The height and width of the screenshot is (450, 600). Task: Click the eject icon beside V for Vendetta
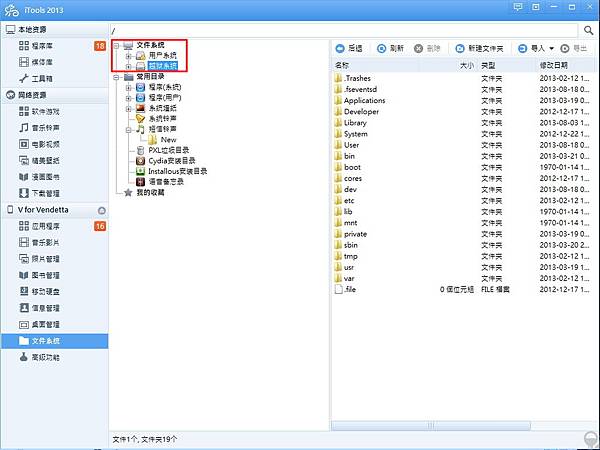(x=101, y=210)
